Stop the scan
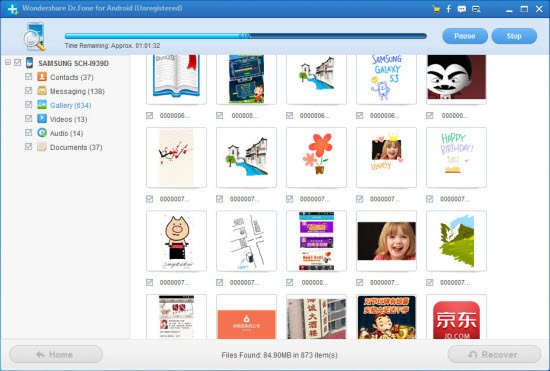The image size is (550, 371). click(x=514, y=36)
